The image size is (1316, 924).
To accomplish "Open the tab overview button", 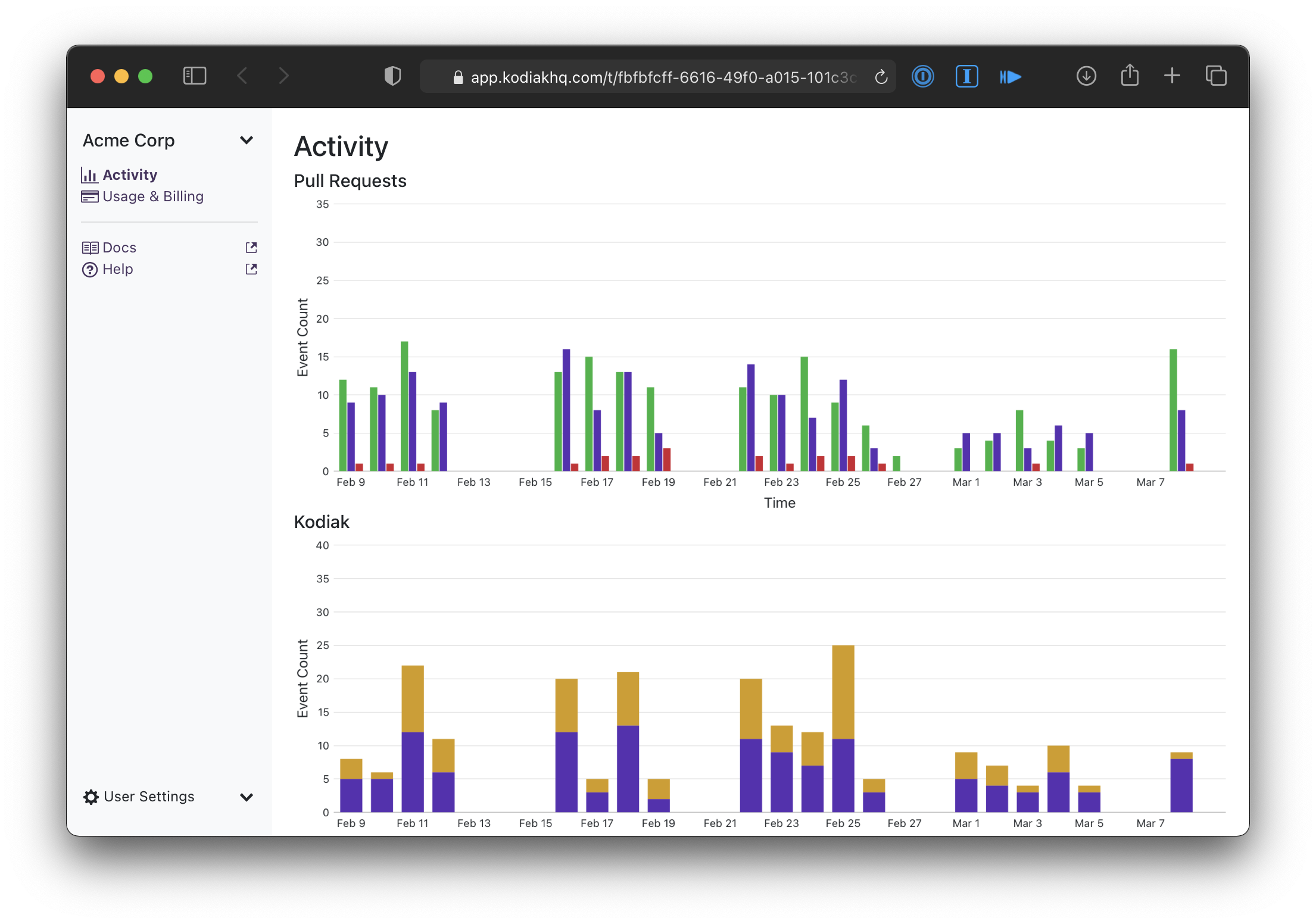I will pos(1215,76).
